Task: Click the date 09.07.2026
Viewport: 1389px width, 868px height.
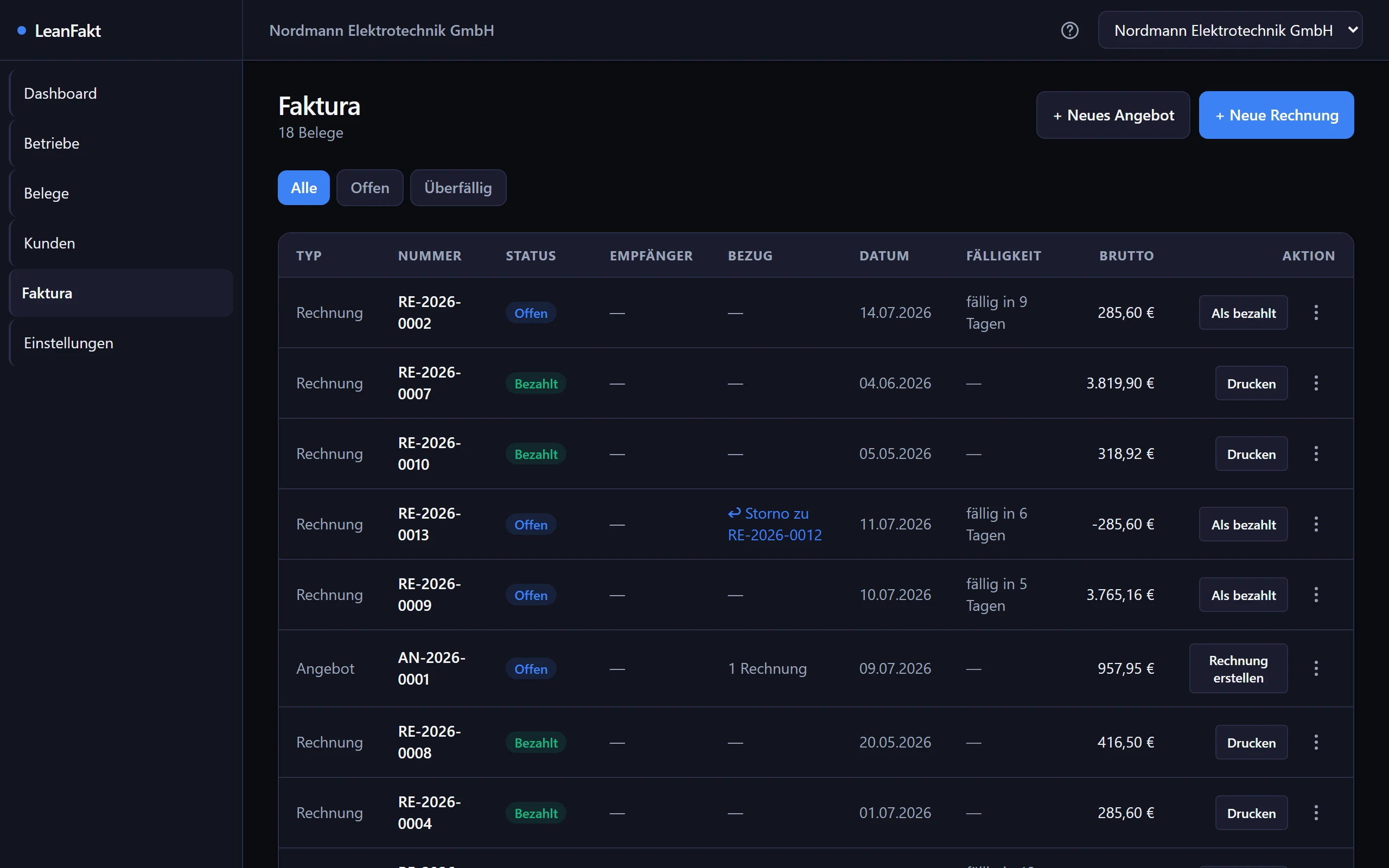Action: pos(895,668)
